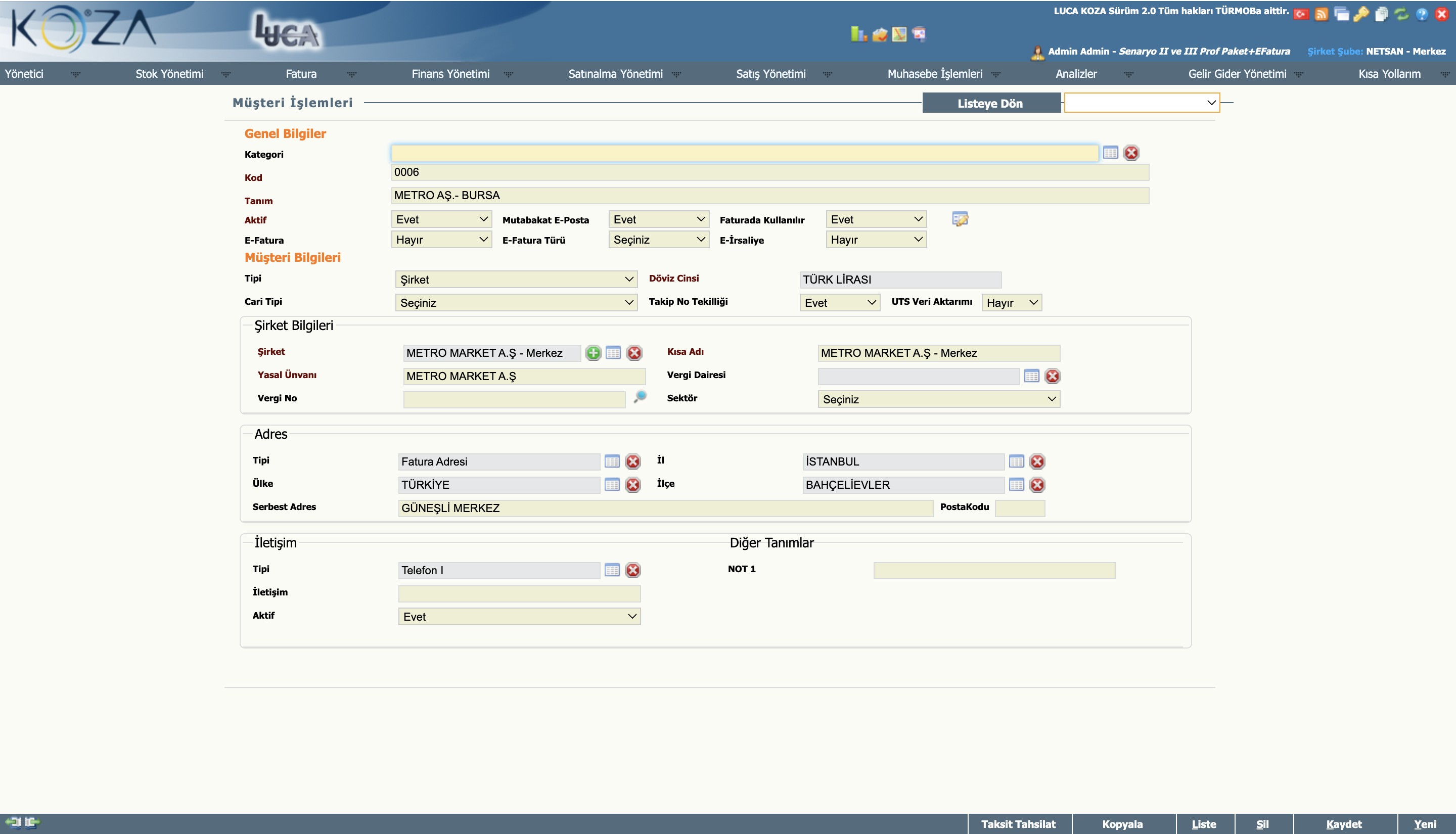Open the Cari Tipi dropdown
This screenshot has width=1456, height=834.
517,302
